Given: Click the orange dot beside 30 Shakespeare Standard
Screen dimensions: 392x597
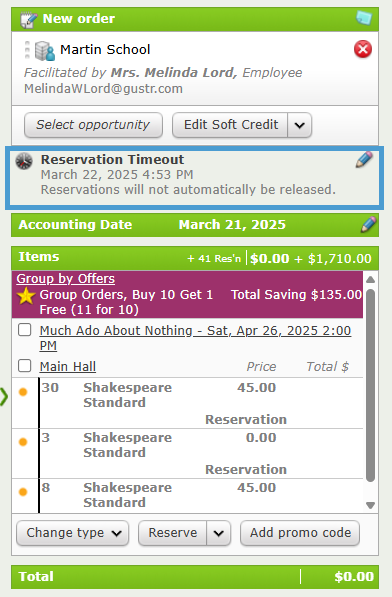Looking at the screenshot, I should (23, 392).
